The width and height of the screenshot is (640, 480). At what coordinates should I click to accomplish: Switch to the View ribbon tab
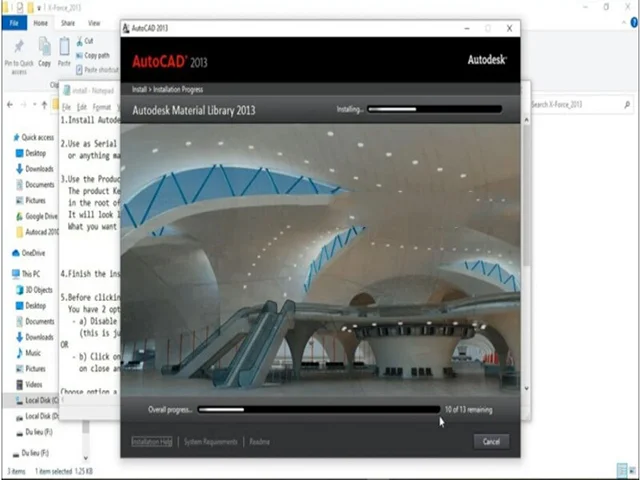coord(94,23)
